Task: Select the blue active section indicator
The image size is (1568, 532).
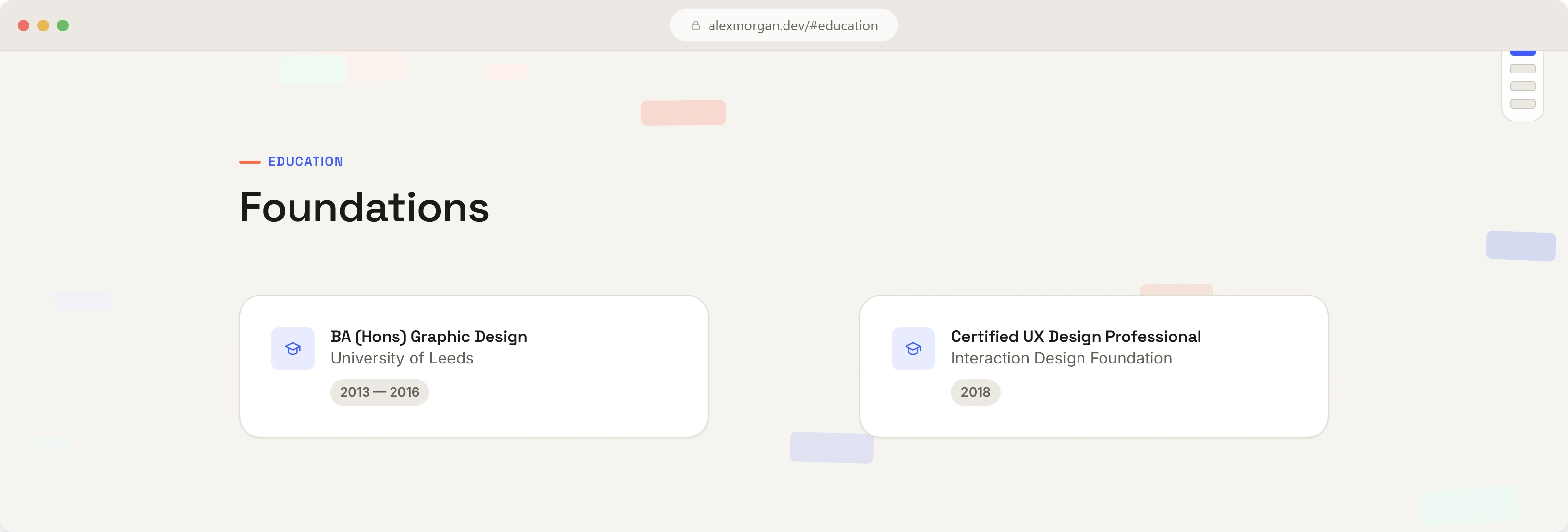Action: click(1522, 53)
